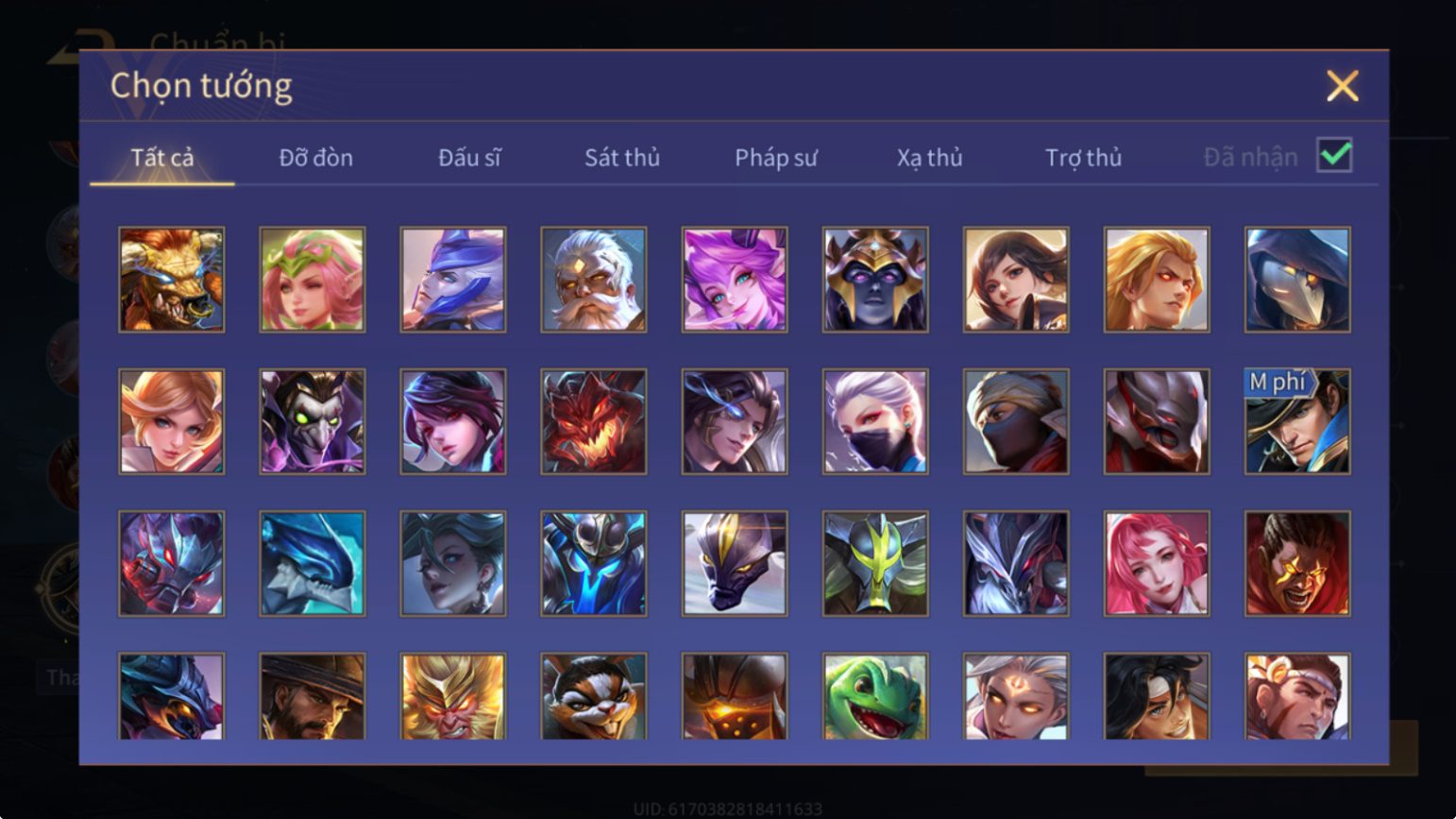Choose the purple-haired girl hero
This screenshot has height=819, width=1456.
point(735,280)
